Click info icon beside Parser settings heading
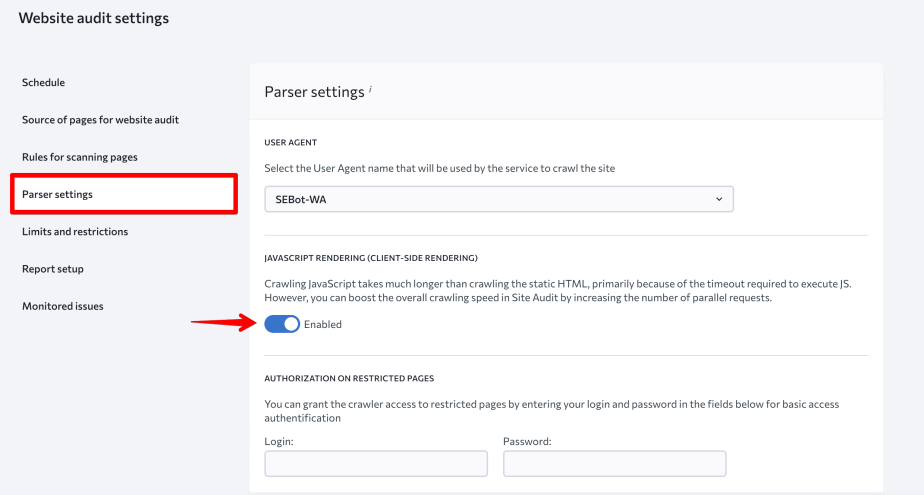 pos(370,89)
